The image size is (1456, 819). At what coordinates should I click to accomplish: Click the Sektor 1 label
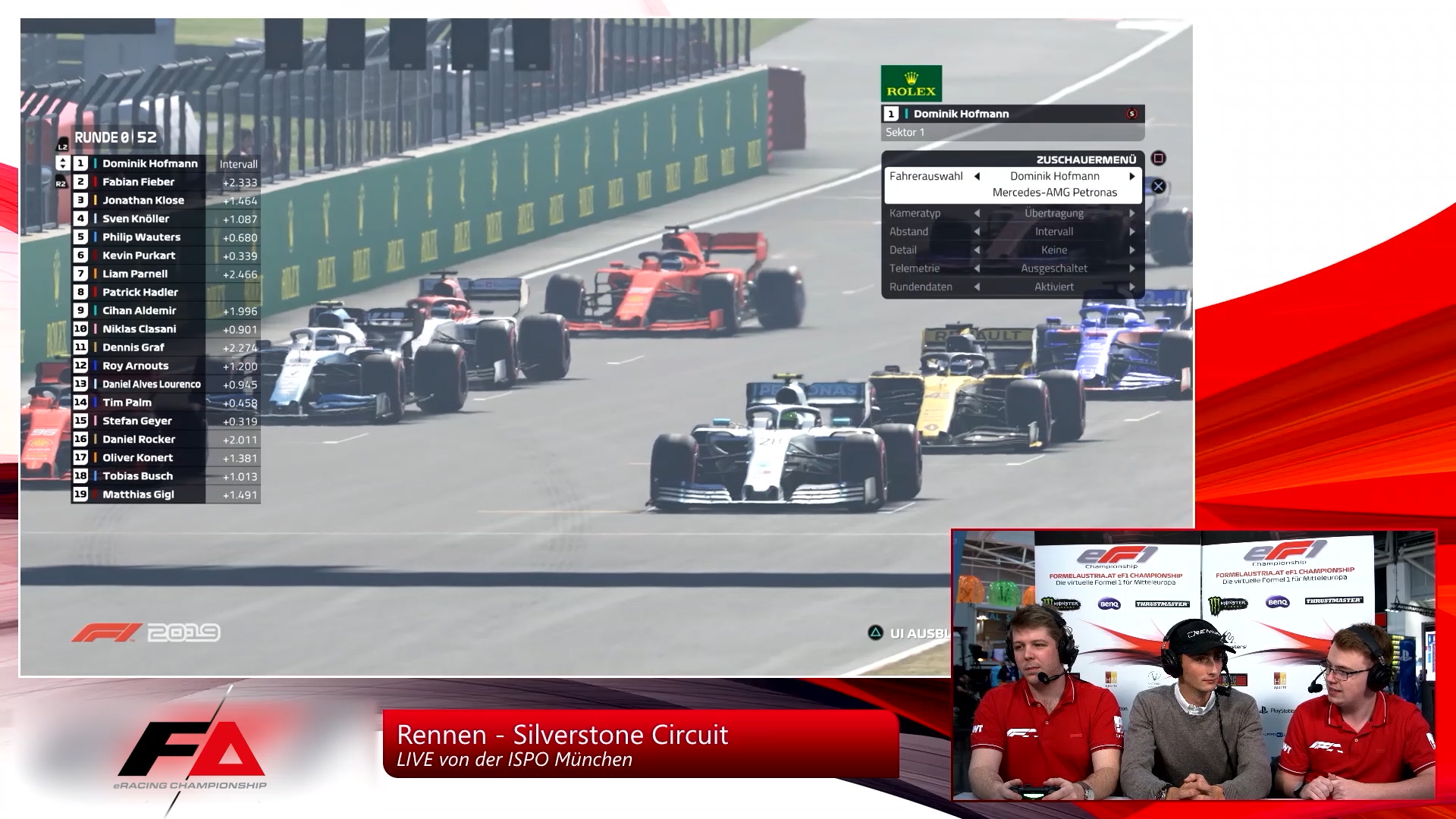pos(905,132)
